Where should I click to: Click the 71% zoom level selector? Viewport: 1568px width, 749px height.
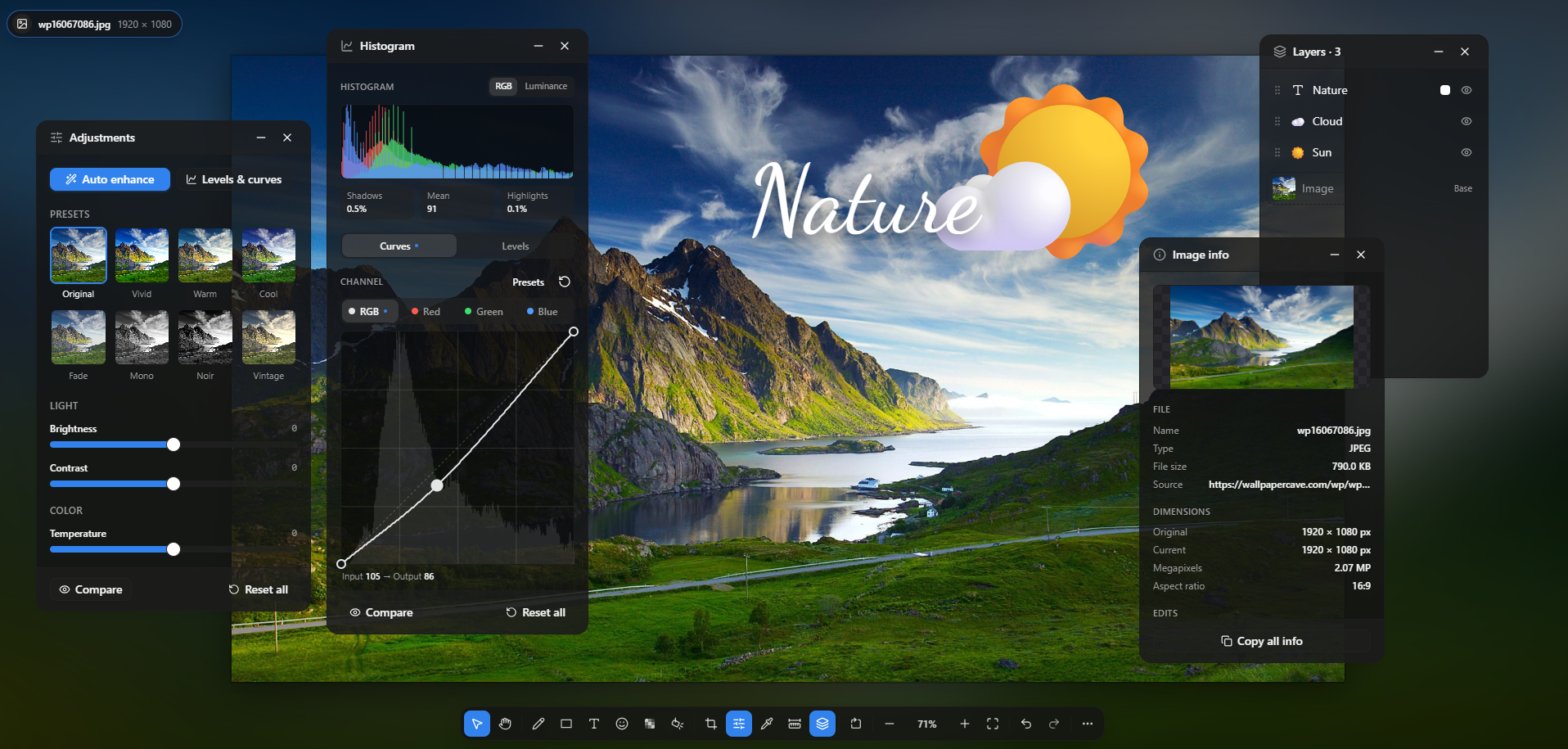coord(927,724)
